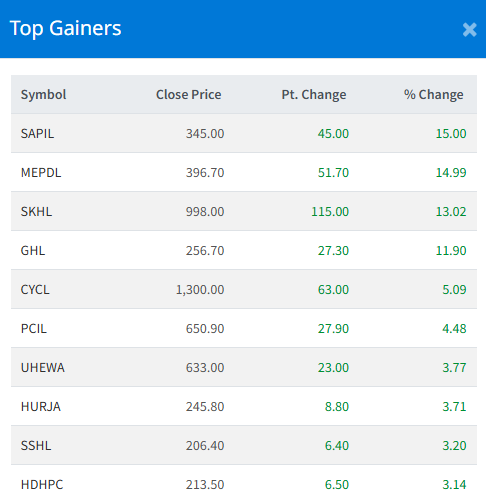Select the SKHL symbol
486x500 pixels.
click(x=36, y=212)
